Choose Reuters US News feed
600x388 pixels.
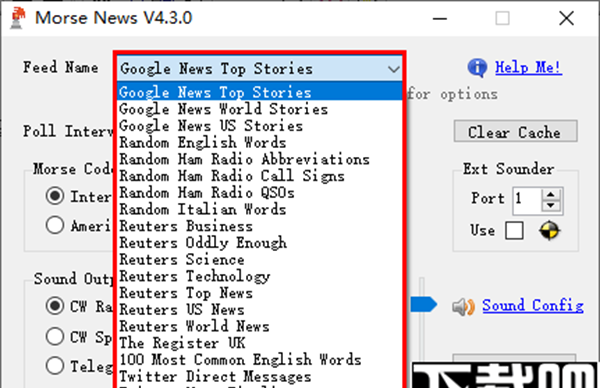tap(259, 310)
